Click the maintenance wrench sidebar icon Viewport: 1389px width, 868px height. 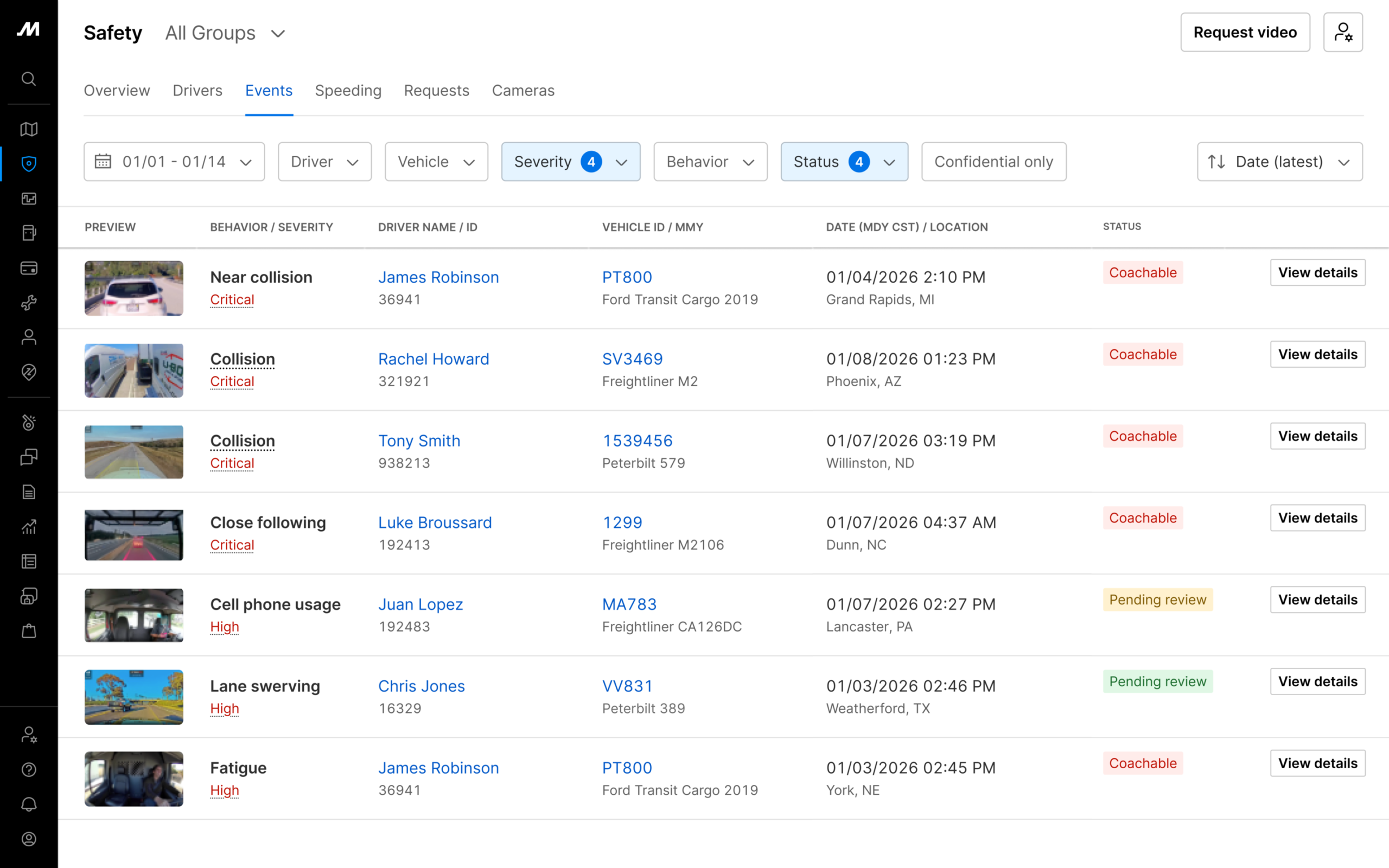click(x=29, y=303)
